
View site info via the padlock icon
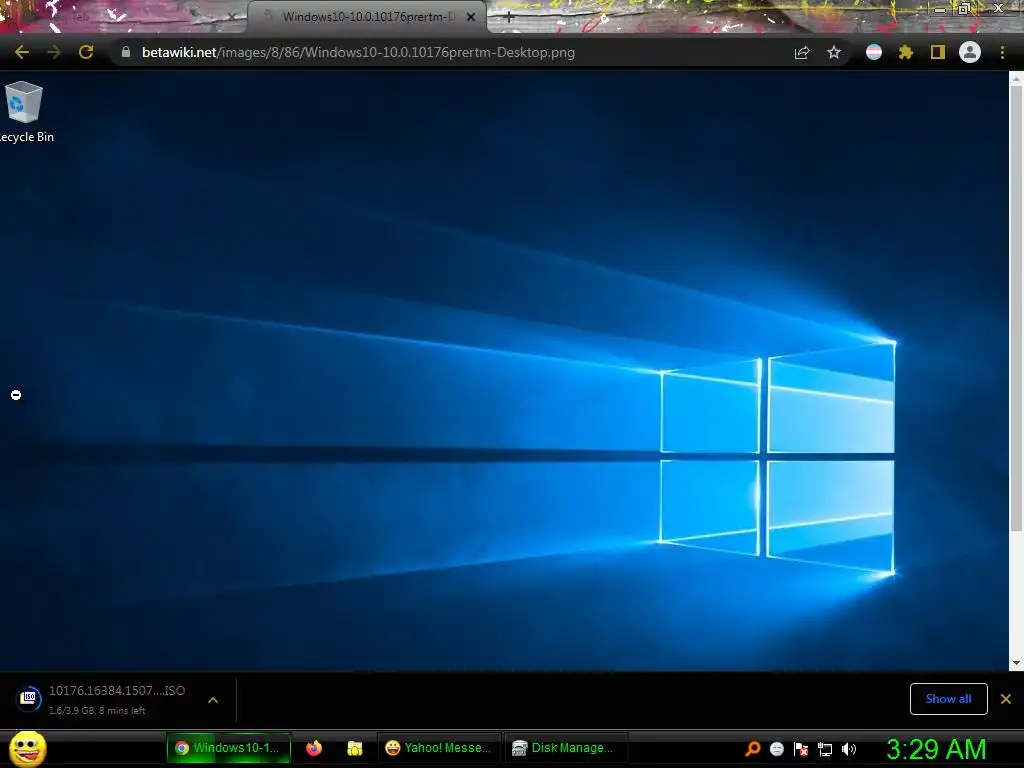125,52
